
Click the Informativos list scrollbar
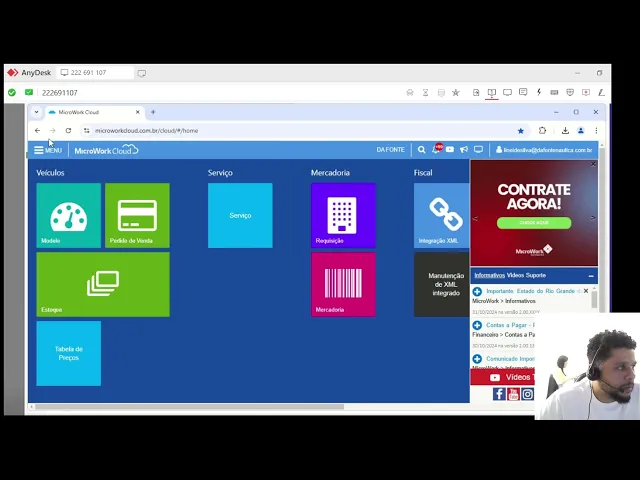pos(594,300)
